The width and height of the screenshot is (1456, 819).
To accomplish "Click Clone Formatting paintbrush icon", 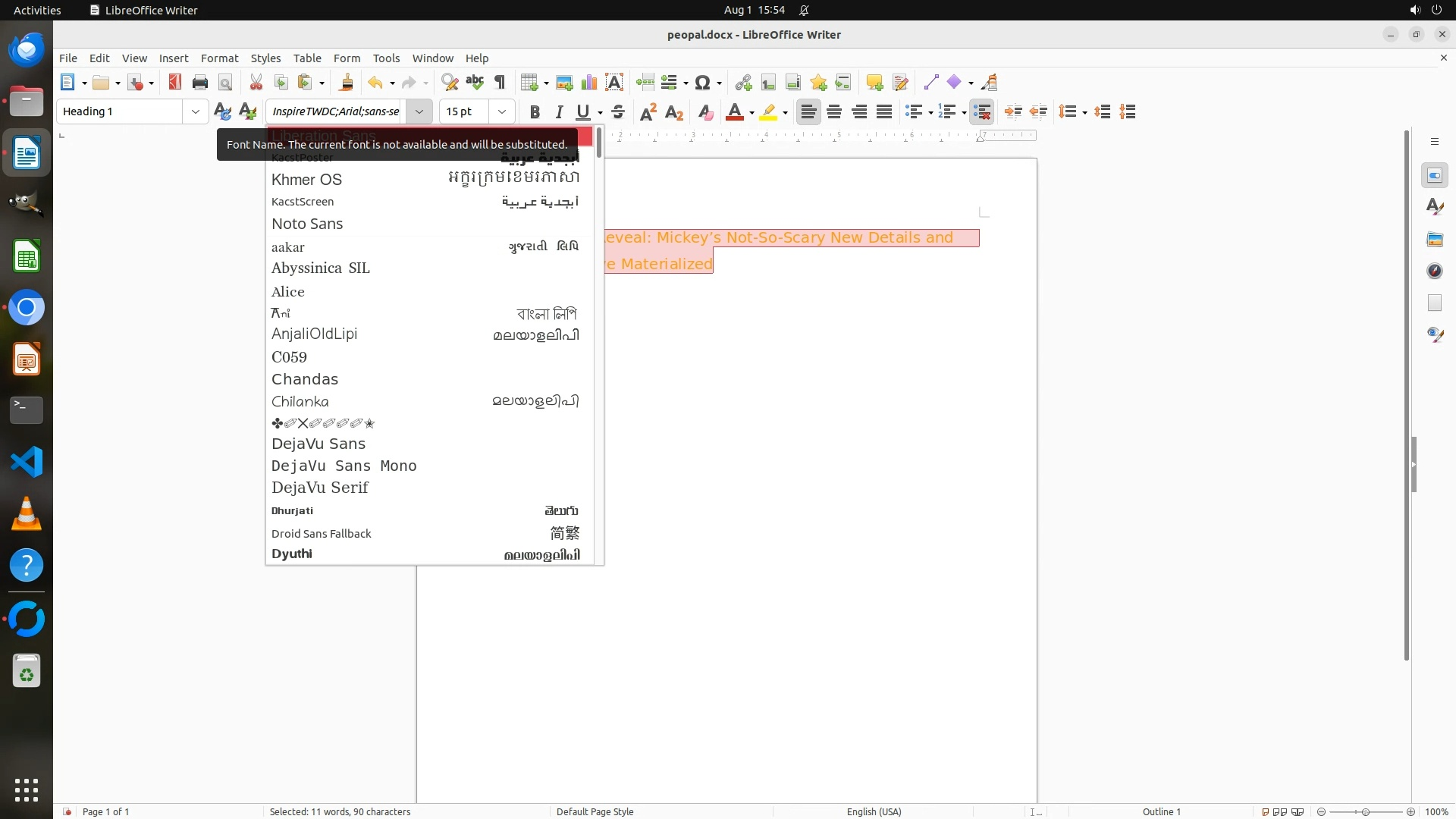I will click(x=347, y=83).
